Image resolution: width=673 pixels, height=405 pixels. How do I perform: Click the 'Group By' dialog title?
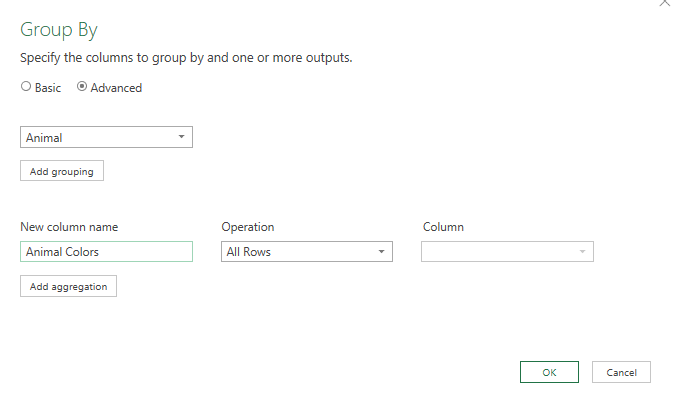[x=59, y=30]
